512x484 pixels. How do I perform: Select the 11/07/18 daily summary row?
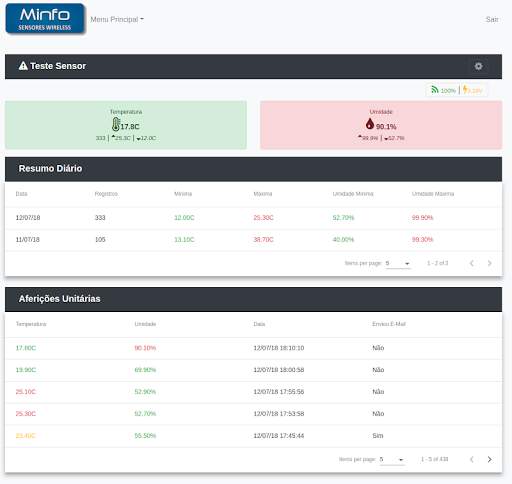click(253, 240)
